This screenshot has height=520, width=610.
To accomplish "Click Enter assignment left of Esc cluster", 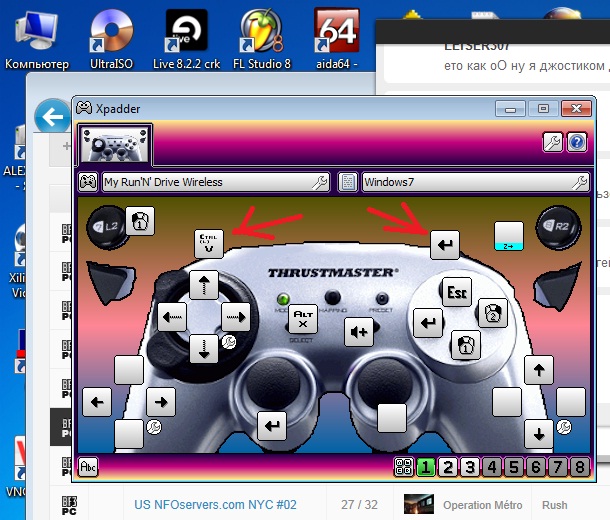I will pyautogui.click(x=428, y=323).
